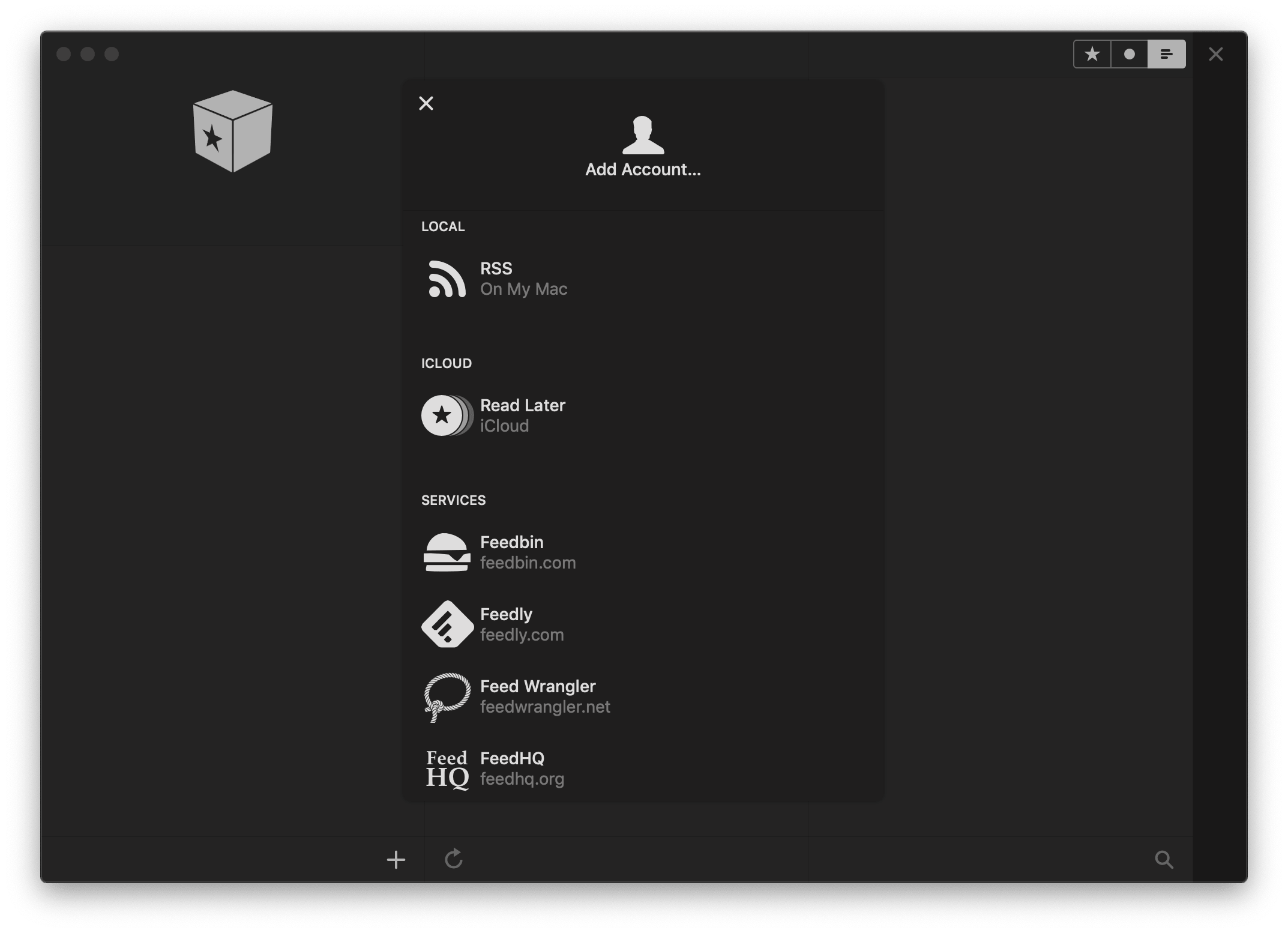
Task: Show starred articles filter
Action: click(x=1092, y=54)
